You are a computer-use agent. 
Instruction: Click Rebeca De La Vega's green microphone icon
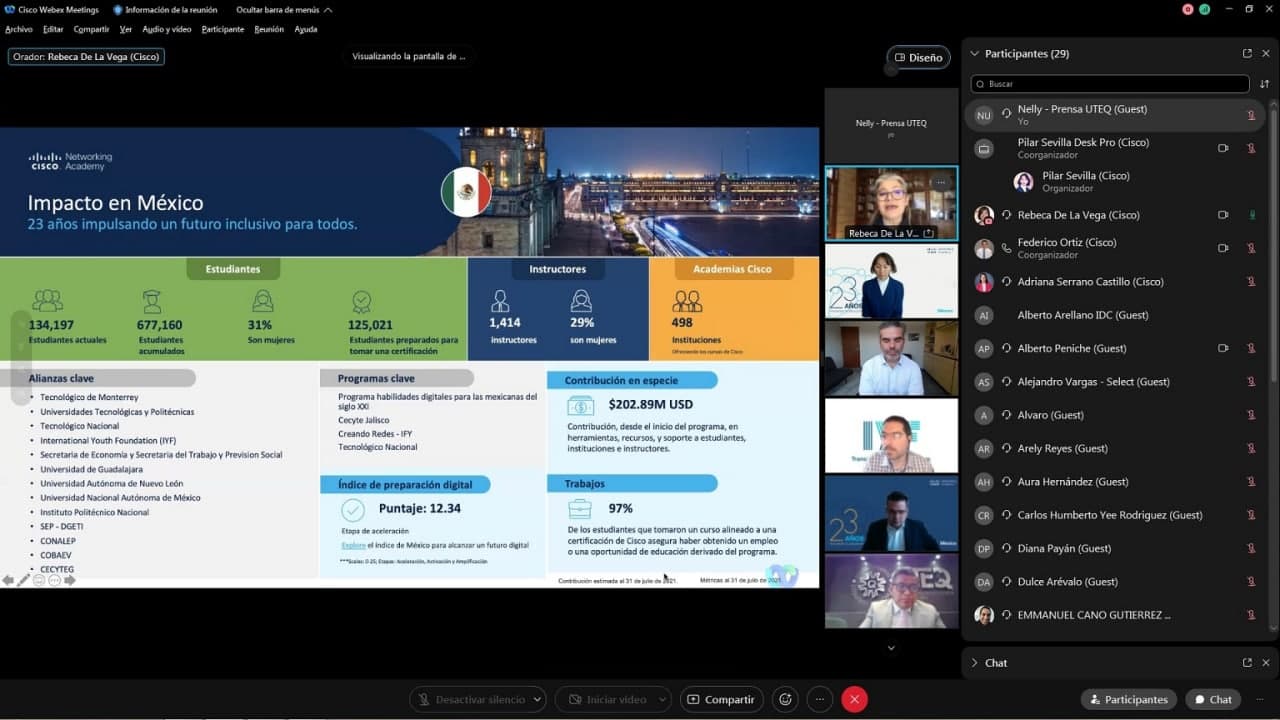tap(1251, 215)
